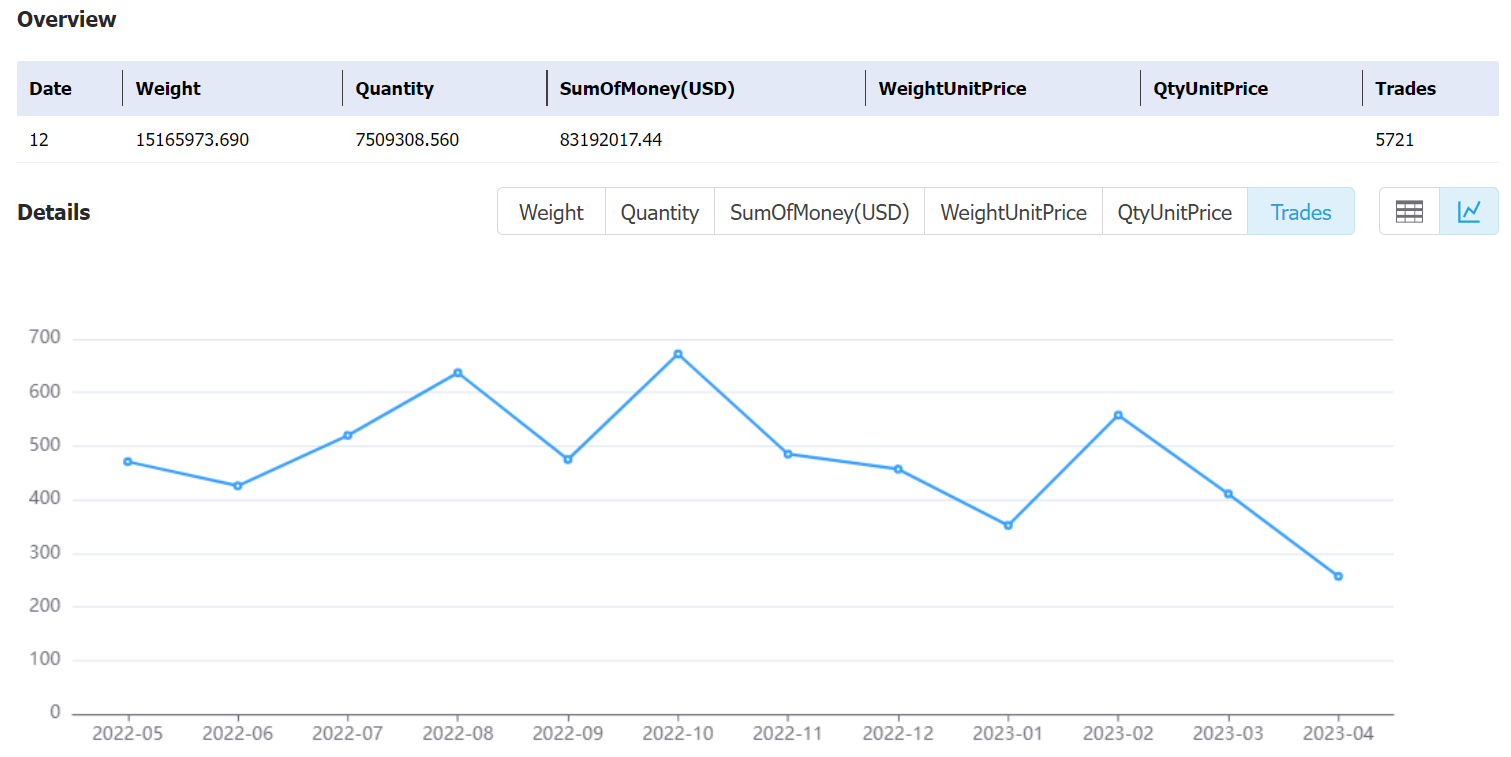Switch to QtyUnitPrice details tab
The image size is (1511, 757).
pos(1175,212)
